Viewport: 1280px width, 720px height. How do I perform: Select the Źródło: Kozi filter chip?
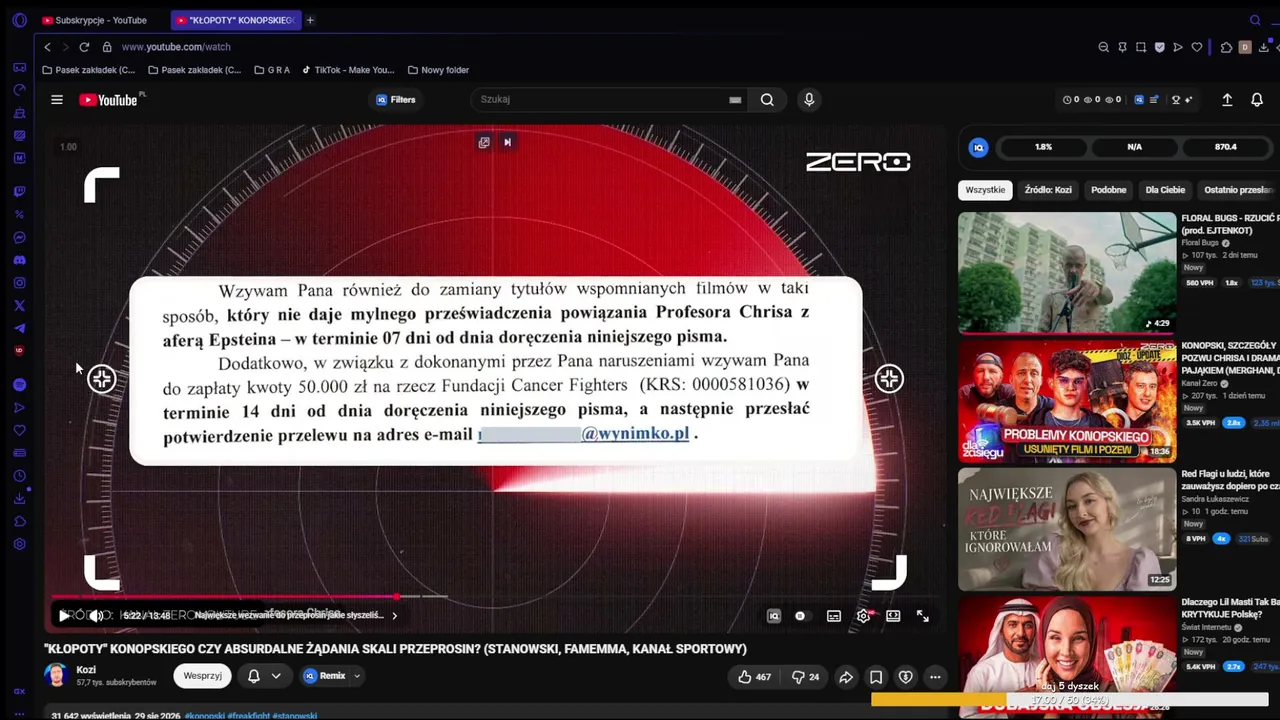click(1048, 190)
